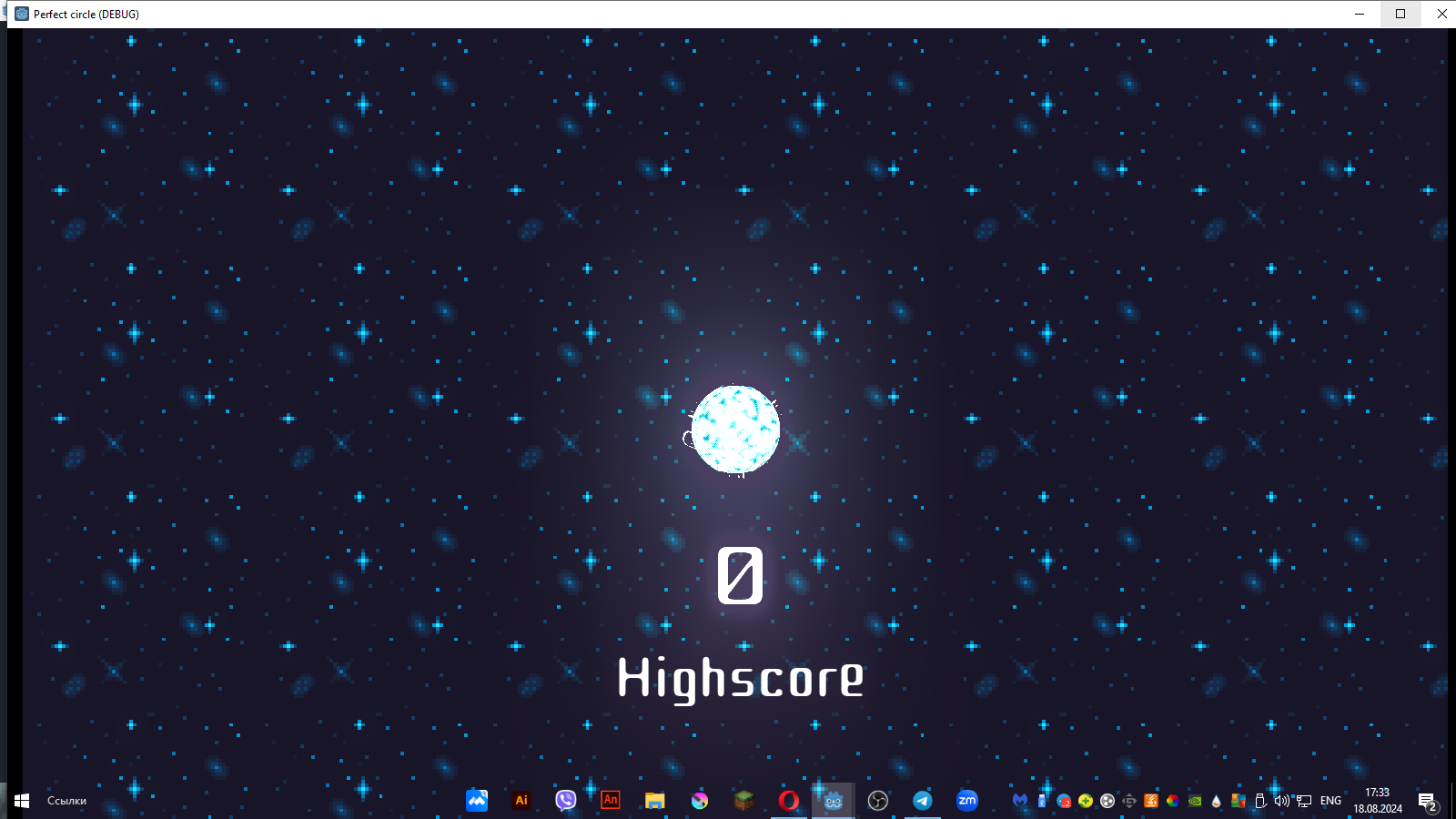Open OBS Studio from the taskbar
This screenshot has width=1456, height=819.
click(878, 801)
